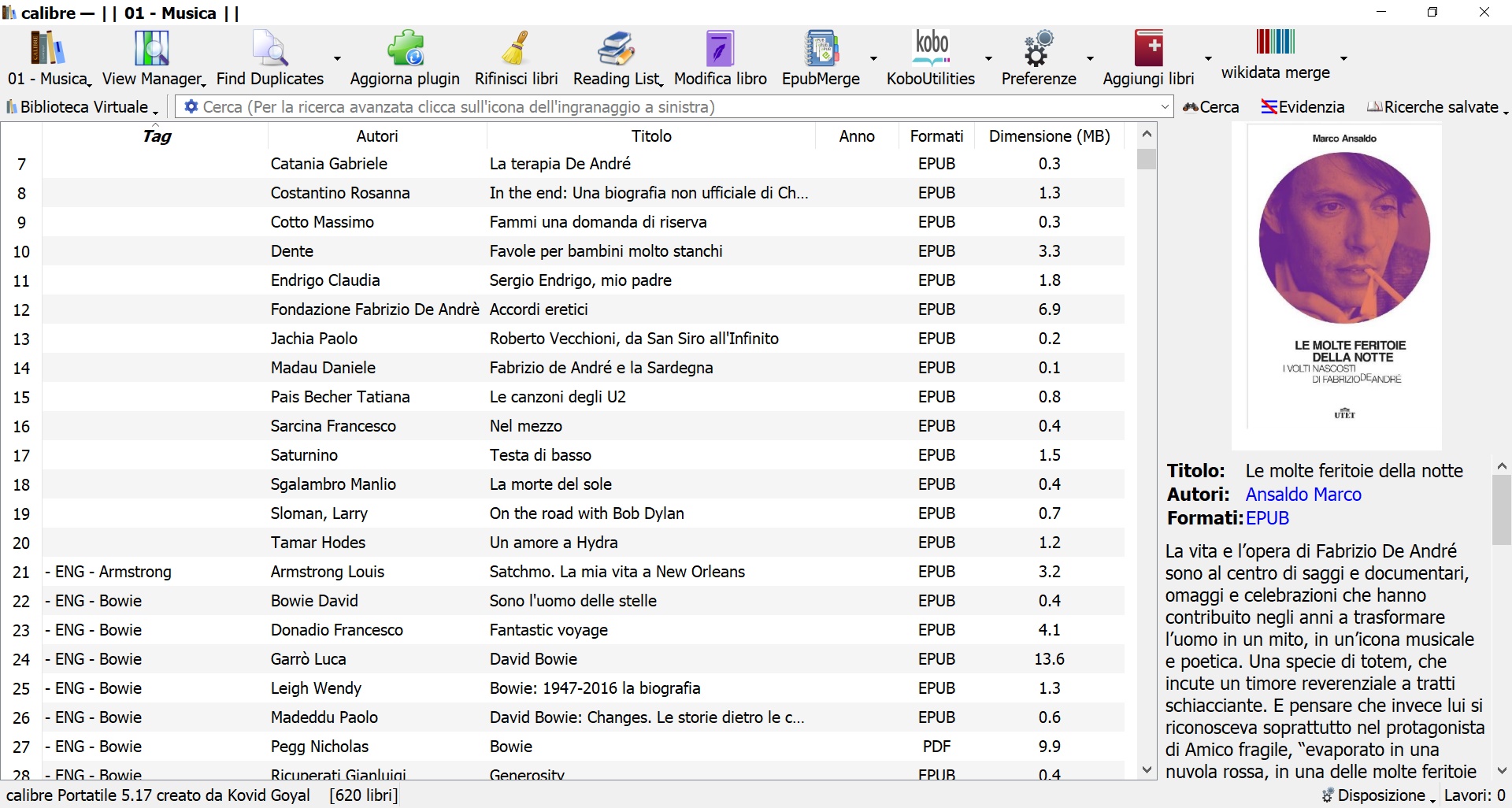This screenshot has height=808, width=1512.
Task: Expand the Find Duplicates dropdown arrow
Action: 337,58
